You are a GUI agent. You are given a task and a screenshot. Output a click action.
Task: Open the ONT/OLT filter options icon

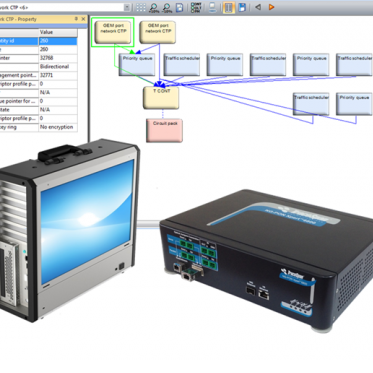point(196,7)
